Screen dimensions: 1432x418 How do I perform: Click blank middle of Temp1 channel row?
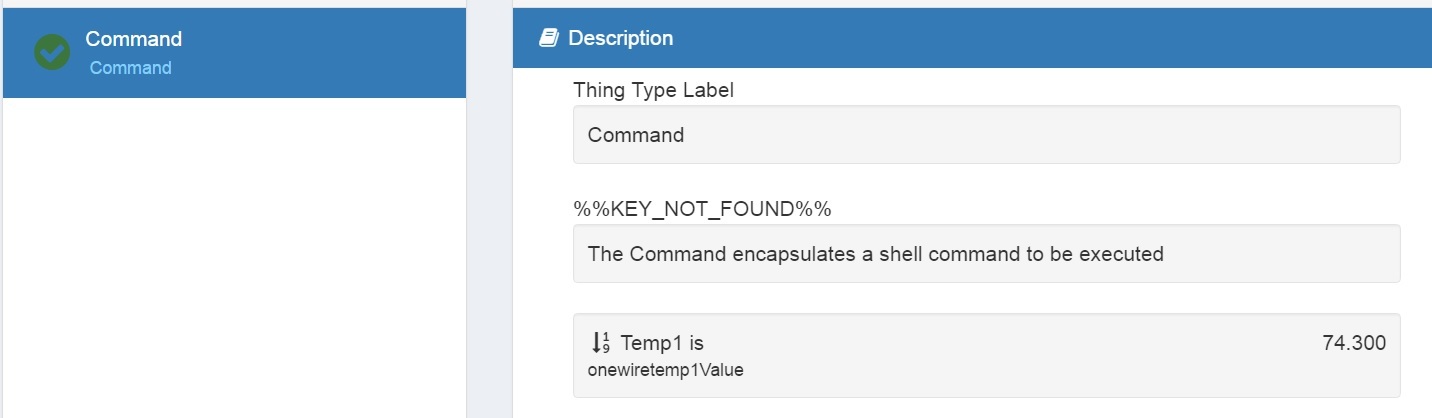pyautogui.click(x=1000, y=355)
